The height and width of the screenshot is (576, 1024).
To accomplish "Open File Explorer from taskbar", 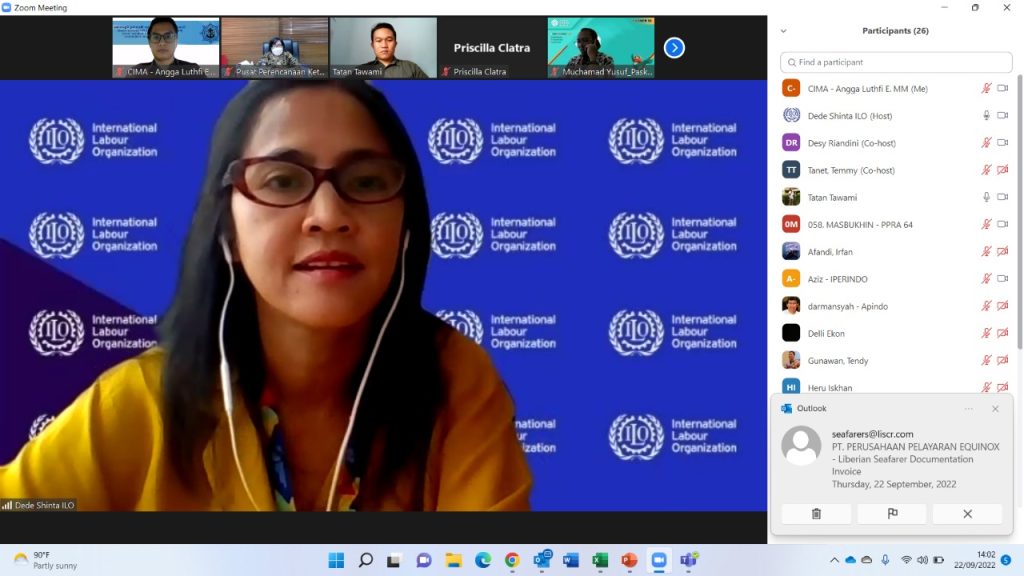I will pos(453,560).
